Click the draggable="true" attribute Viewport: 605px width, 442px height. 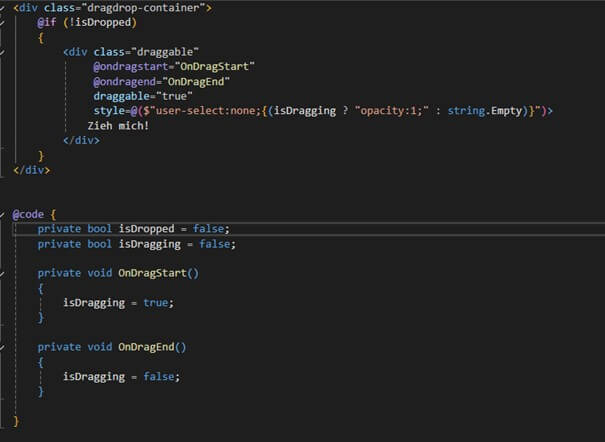143,96
